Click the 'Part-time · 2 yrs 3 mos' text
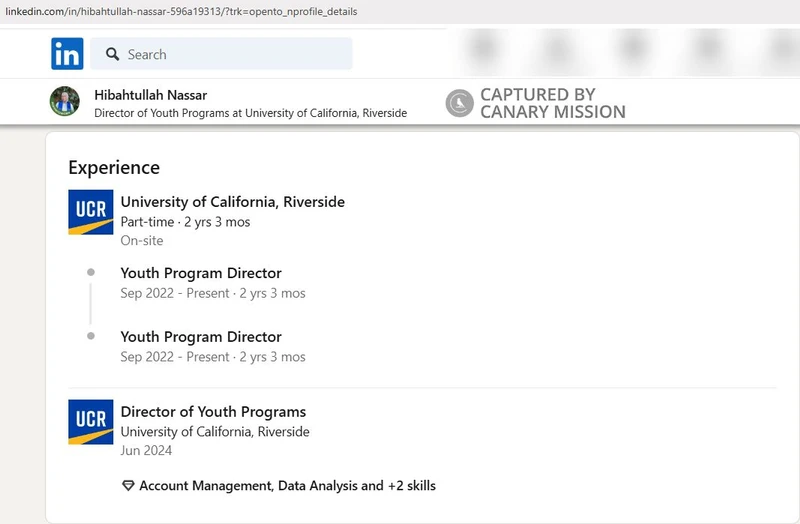Image resolution: width=800 pixels, height=524 pixels. (185, 222)
